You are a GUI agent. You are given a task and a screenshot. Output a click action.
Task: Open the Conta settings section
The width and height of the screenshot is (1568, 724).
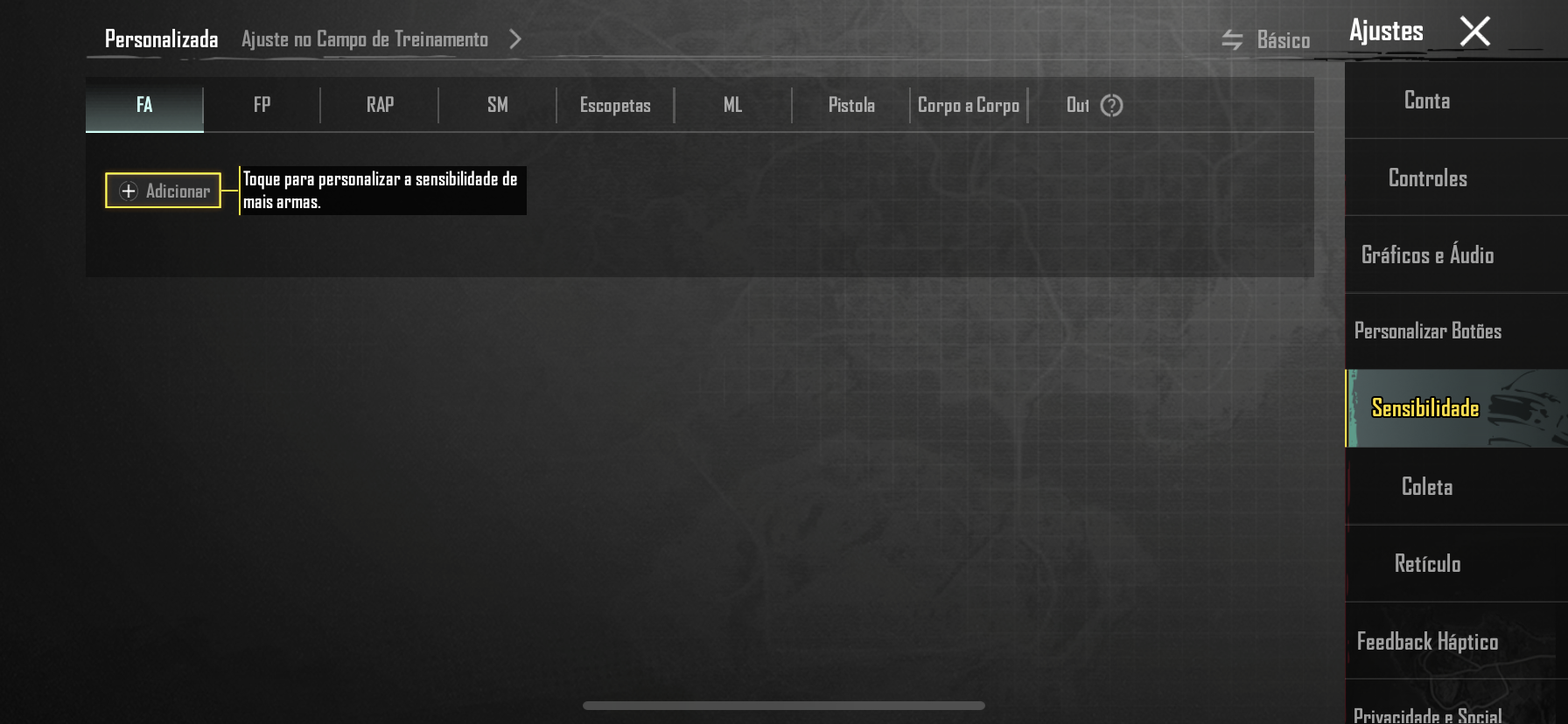(x=1426, y=101)
